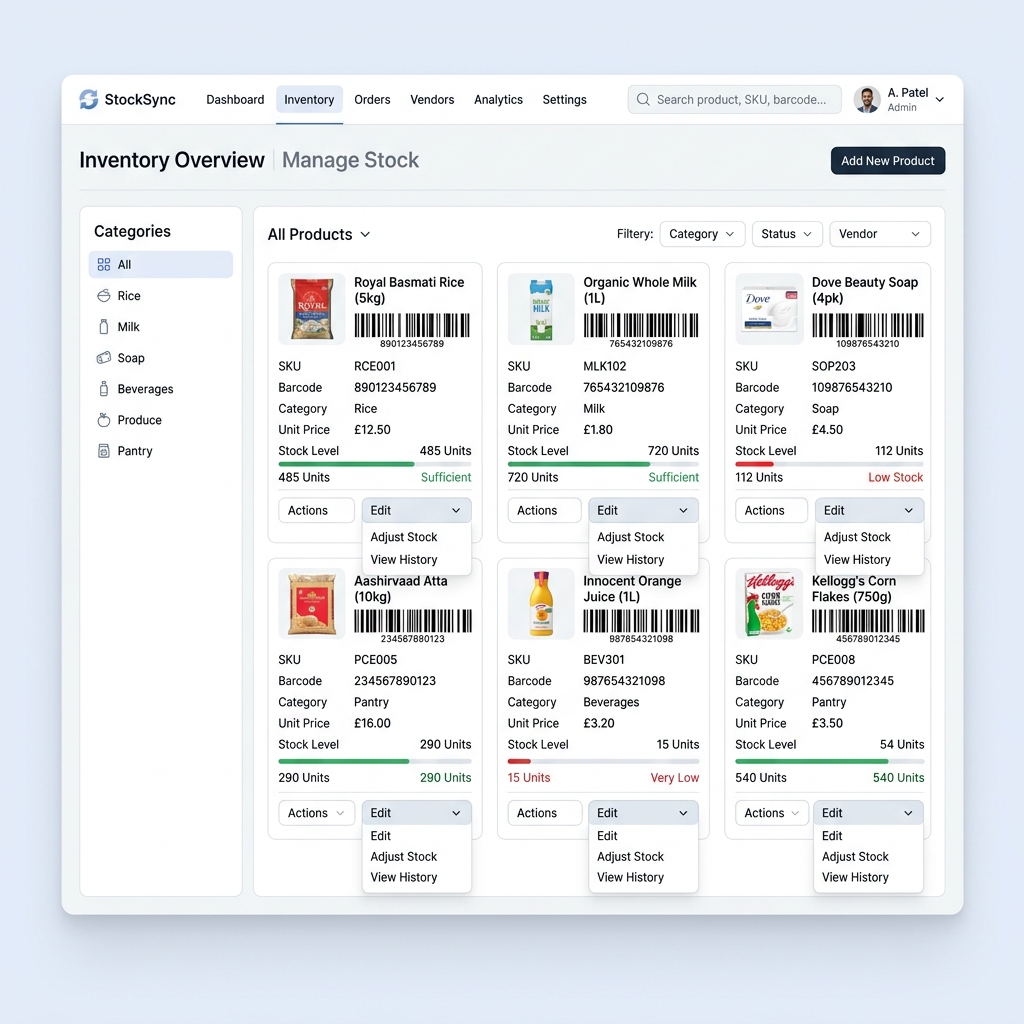This screenshot has width=1024, height=1024.
Task: Click A. Patel's profile avatar
Action: (x=867, y=99)
